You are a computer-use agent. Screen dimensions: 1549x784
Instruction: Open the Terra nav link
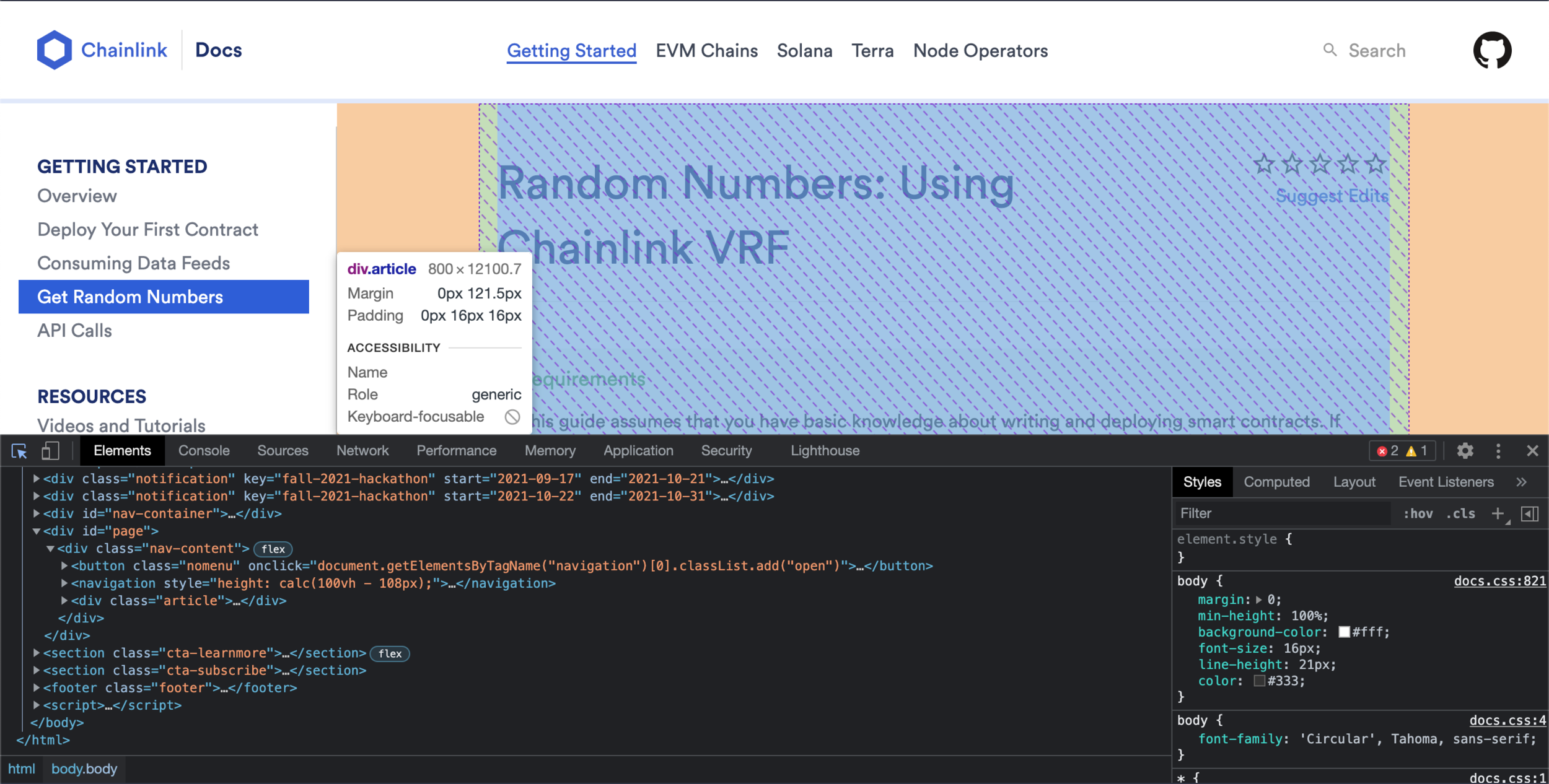872,51
